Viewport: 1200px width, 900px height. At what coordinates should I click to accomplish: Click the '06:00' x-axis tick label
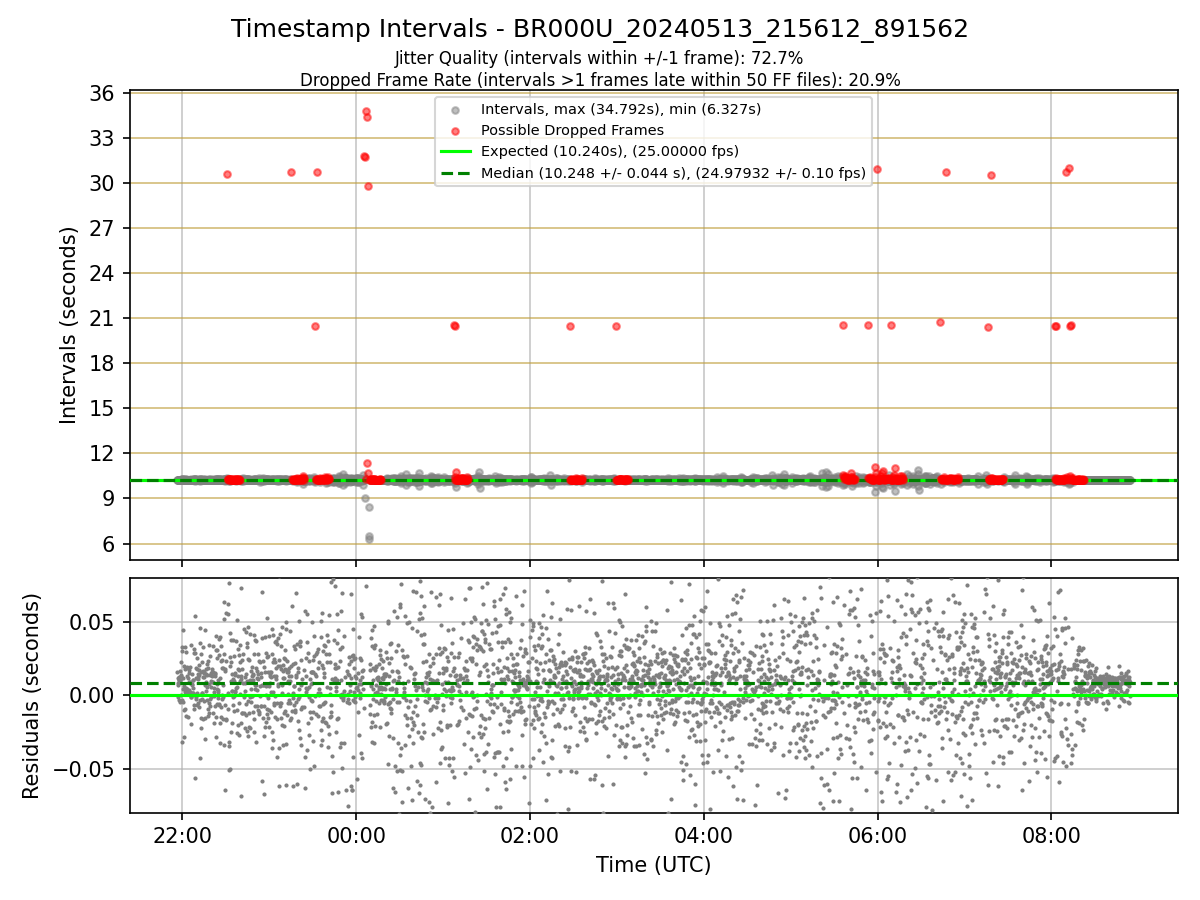[878, 835]
